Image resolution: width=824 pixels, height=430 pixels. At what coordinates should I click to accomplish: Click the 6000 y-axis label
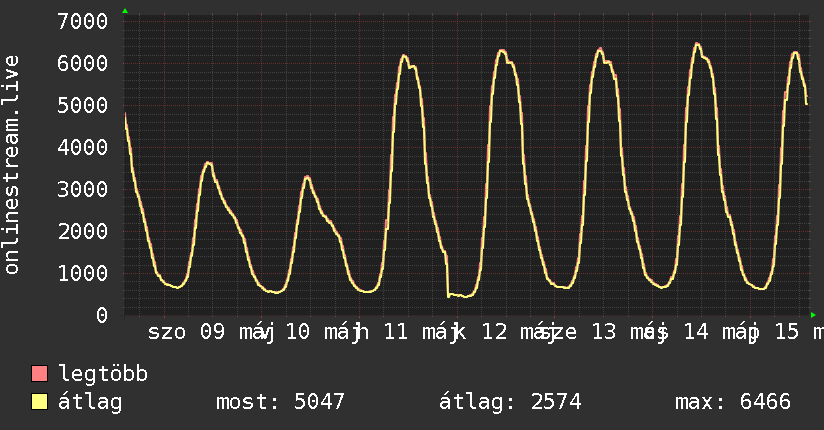(83, 64)
